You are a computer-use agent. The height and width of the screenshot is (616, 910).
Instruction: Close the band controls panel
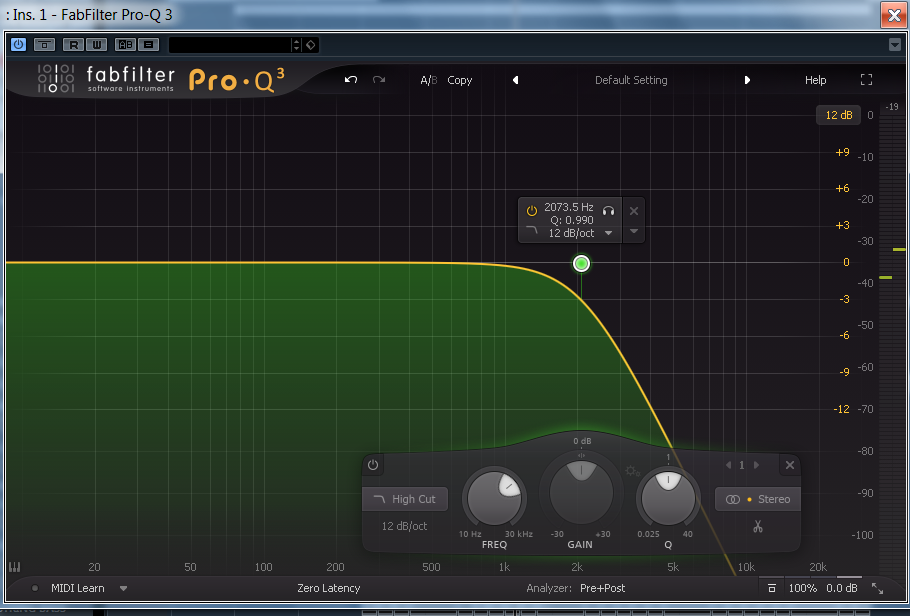tap(790, 464)
